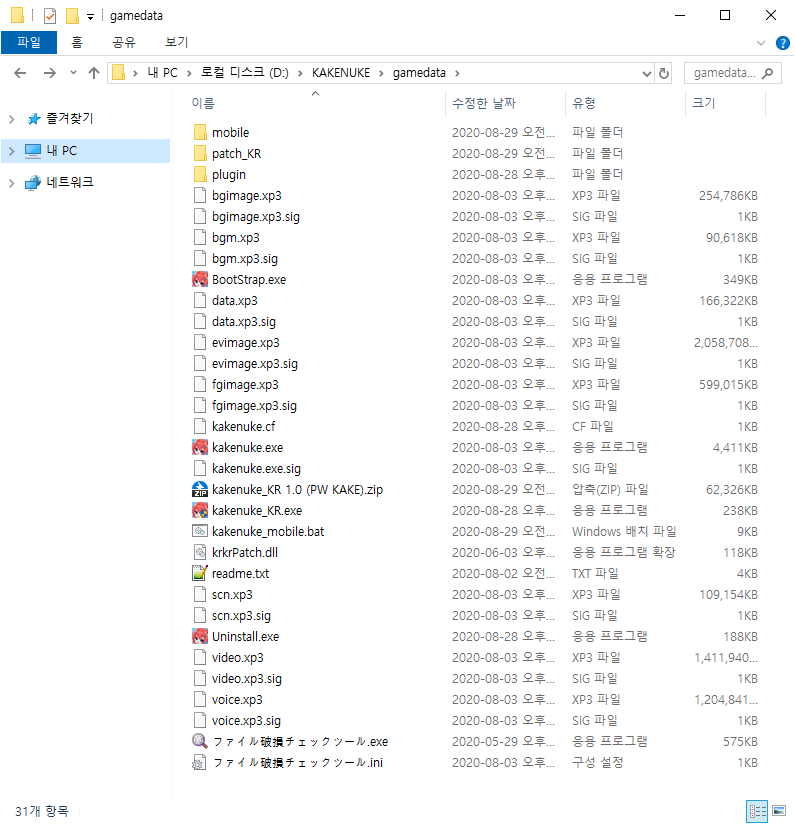Open the breadcrumb chevron after gamedata

(457, 73)
